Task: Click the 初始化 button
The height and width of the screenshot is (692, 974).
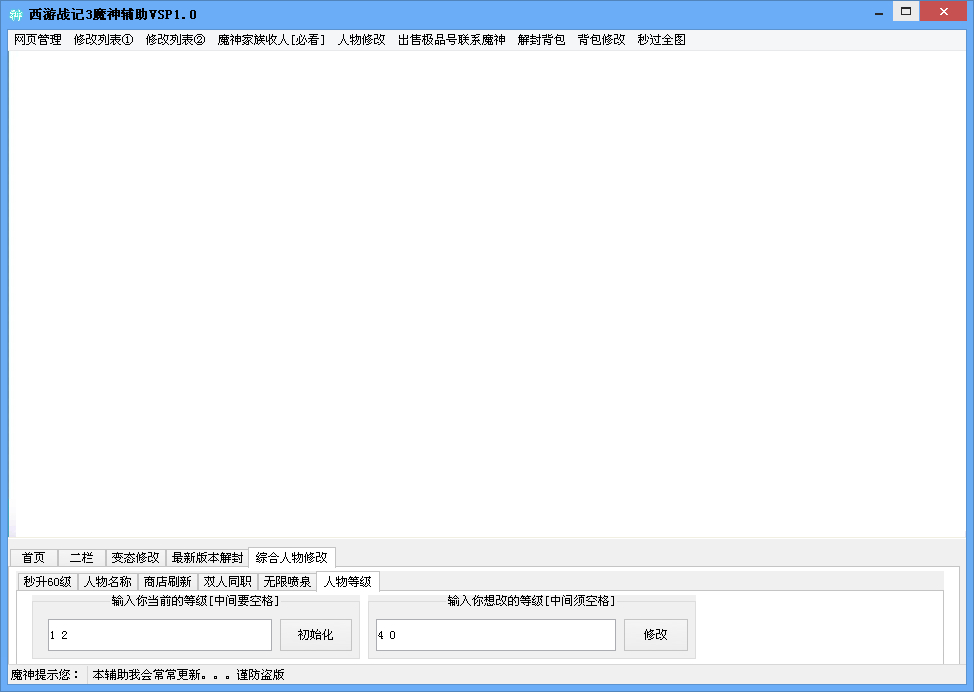Action: (316, 635)
